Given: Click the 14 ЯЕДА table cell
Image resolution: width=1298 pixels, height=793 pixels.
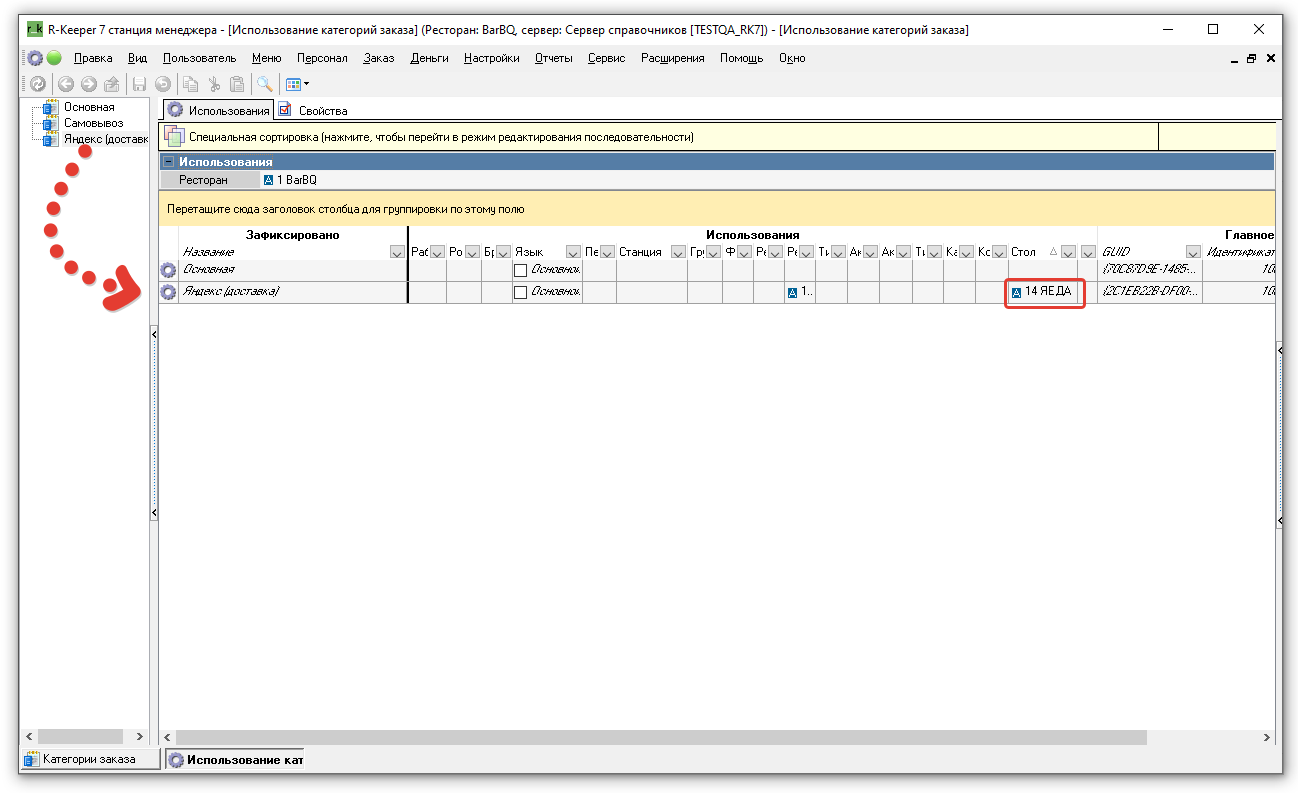Looking at the screenshot, I should click(1045, 292).
